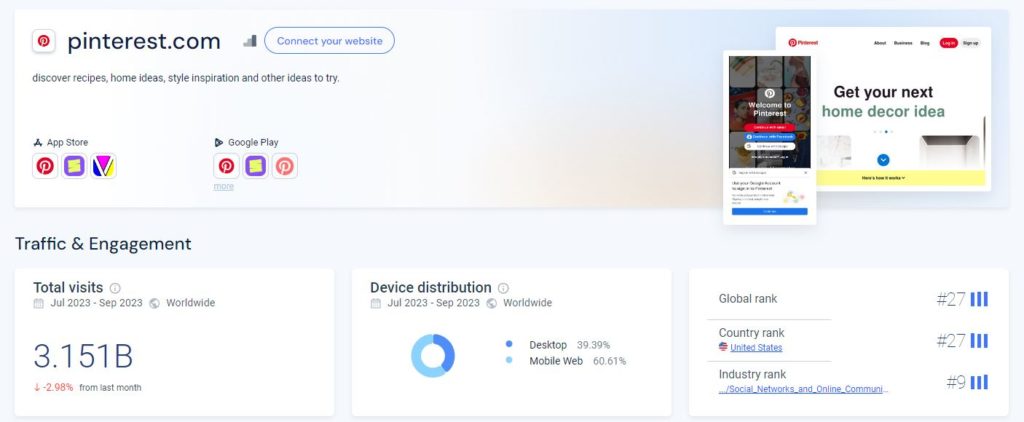Click the calendar icon in Total visits card
This screenshot has width=1024, height=422.
click(39, 303)
